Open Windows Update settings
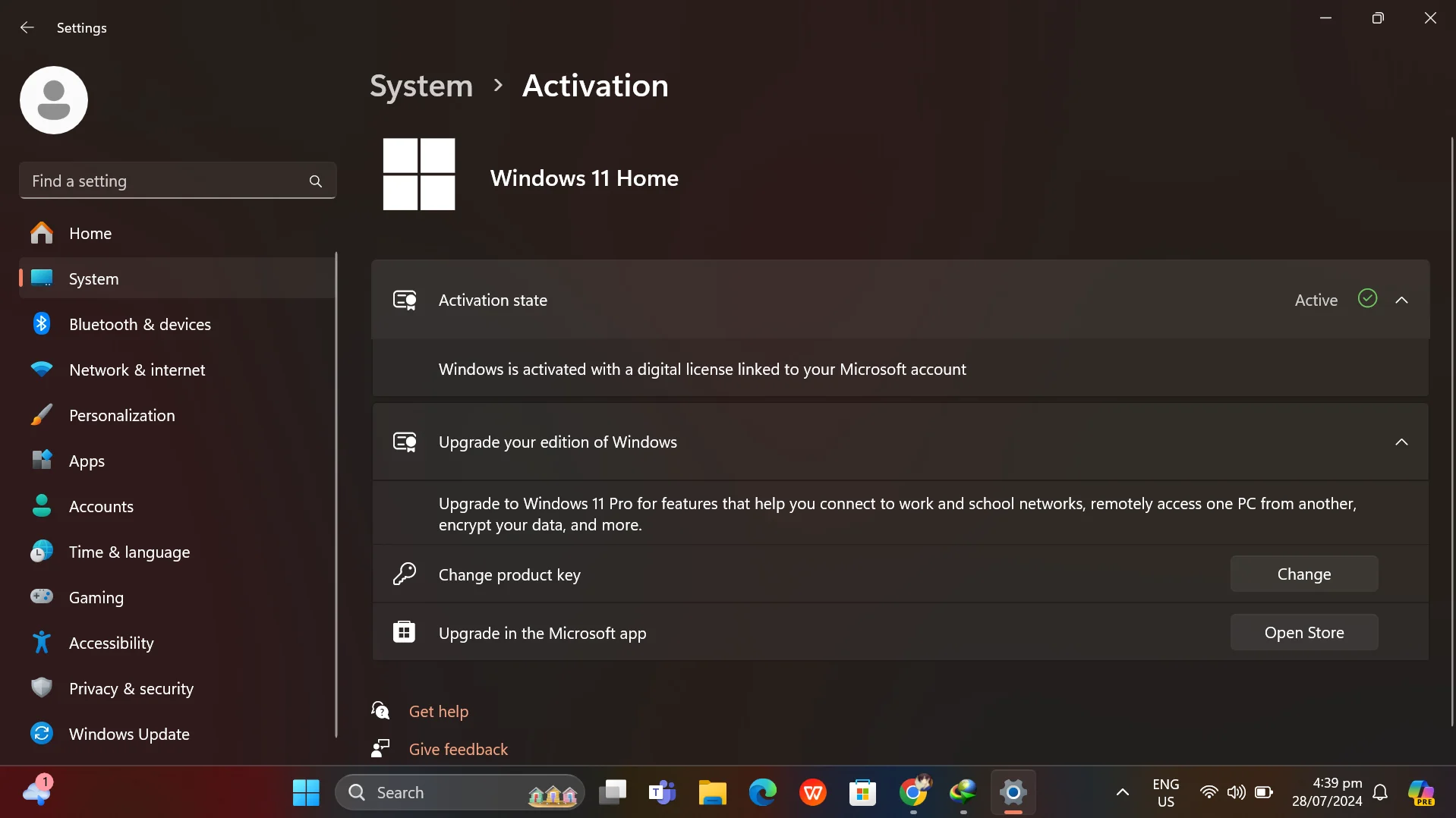This screenshot has width=1456, height=818. tap(178, 734)
